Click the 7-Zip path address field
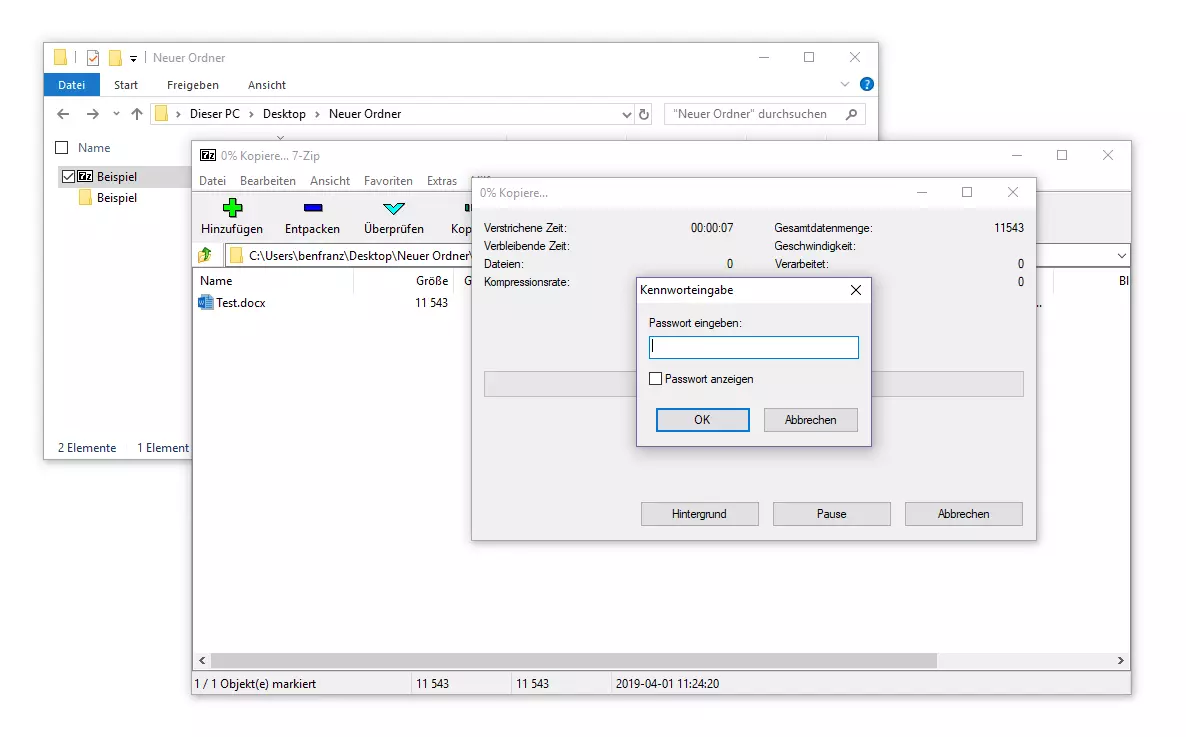Viewport: 1186px width, 737px height. click(x=348, y=256)
